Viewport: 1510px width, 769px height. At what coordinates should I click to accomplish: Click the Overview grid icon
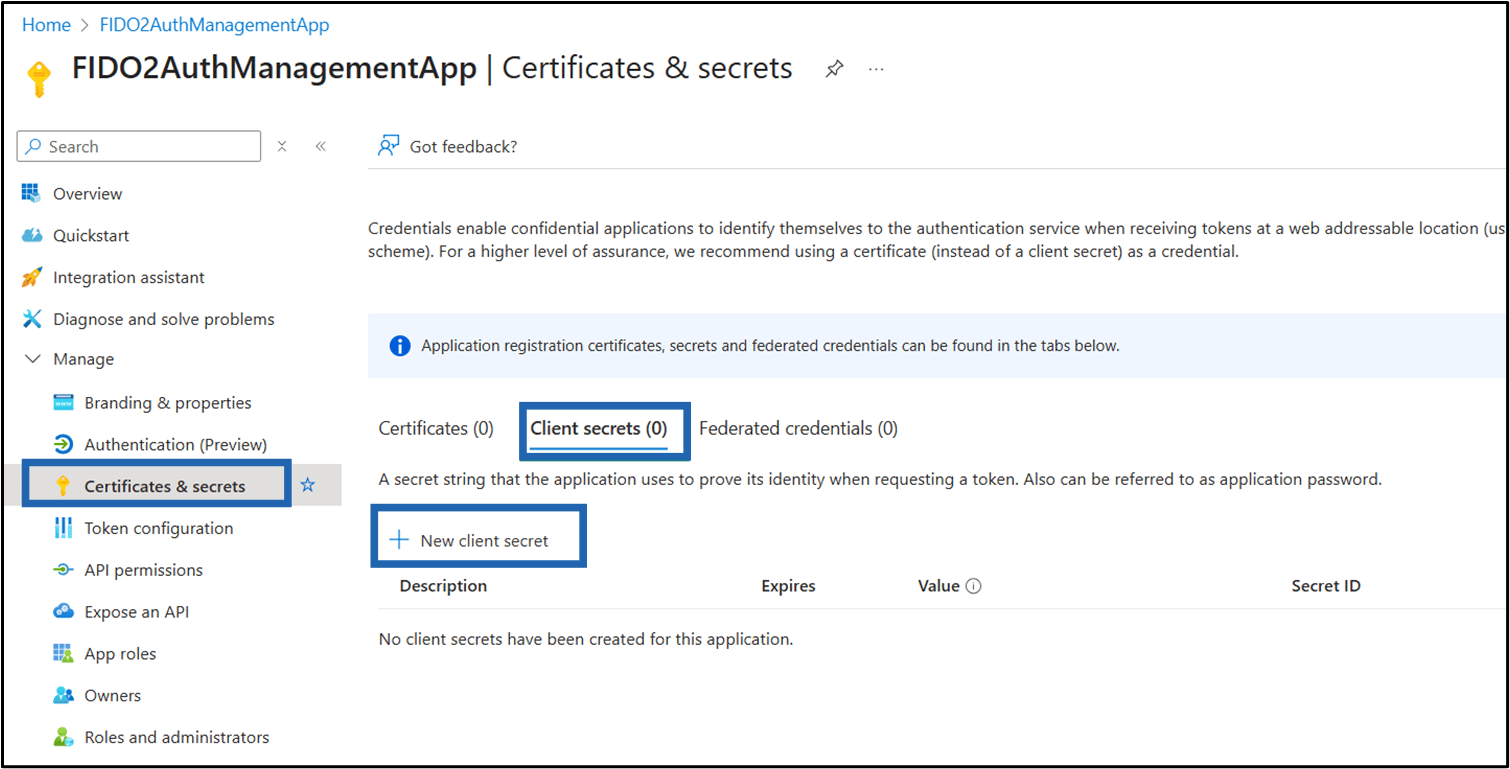[x=32, y=193]
